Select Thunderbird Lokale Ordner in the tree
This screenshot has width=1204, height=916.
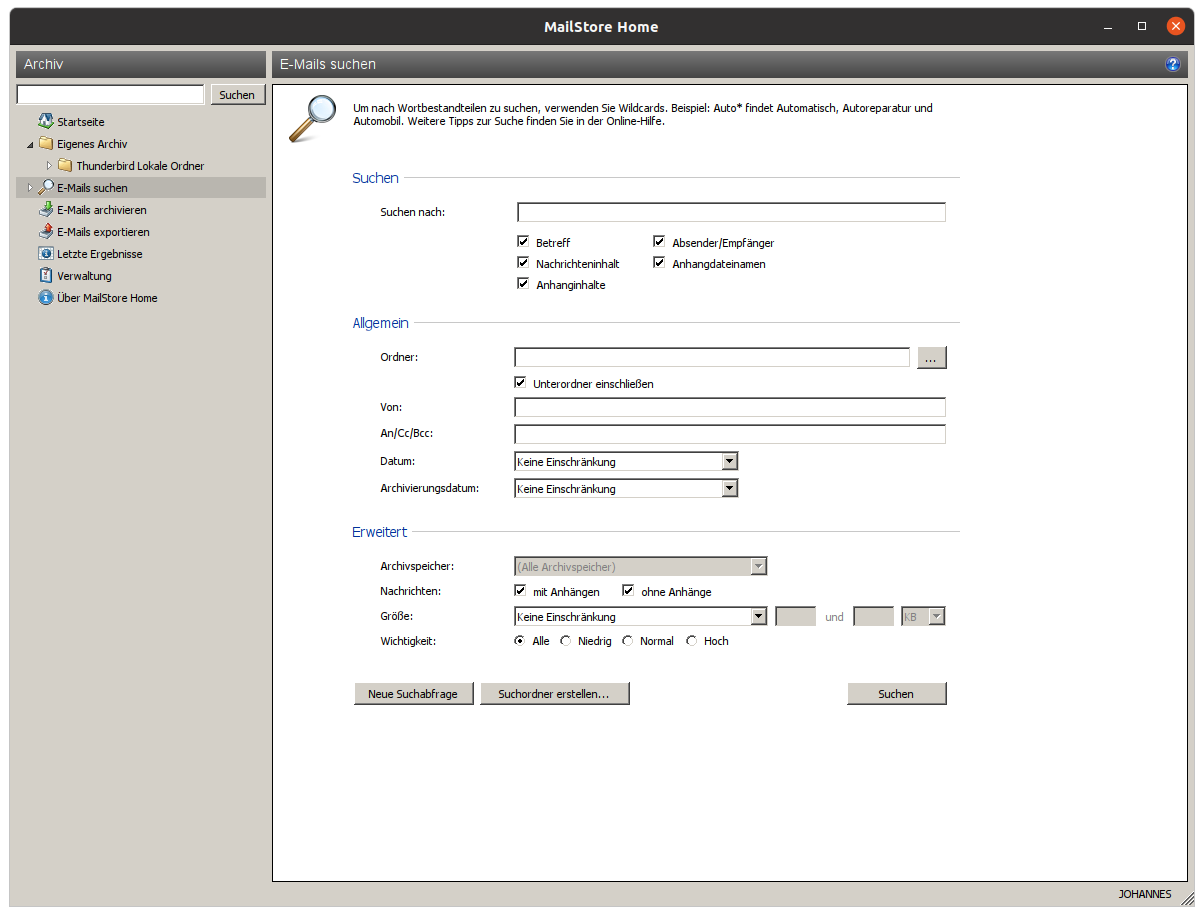140,166
